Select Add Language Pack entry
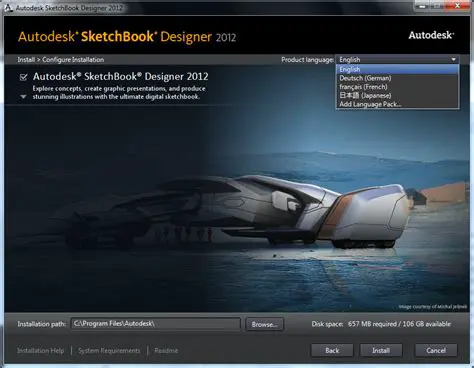This screenshot has width=474, height=368. tap(397, 104)
